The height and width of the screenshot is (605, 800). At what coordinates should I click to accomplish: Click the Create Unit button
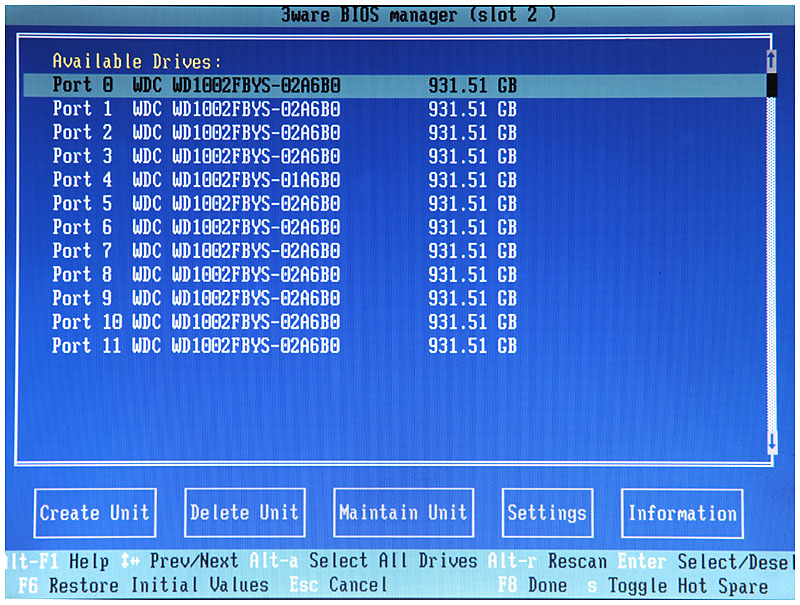point(95,513)
